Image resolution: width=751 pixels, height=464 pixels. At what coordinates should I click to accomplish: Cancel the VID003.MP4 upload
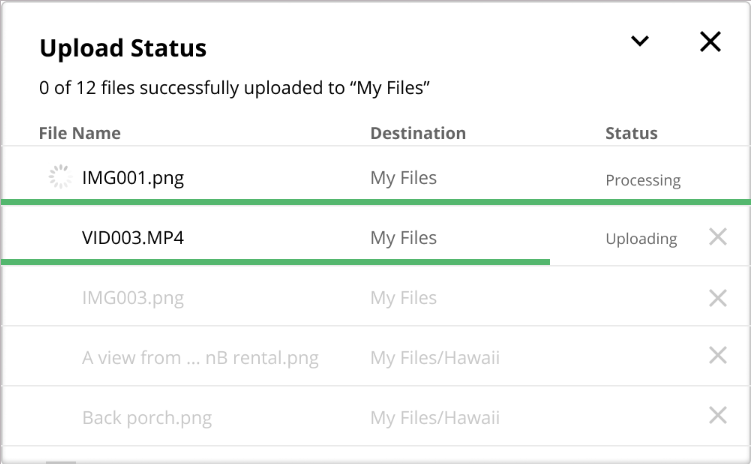coord(717,238)
